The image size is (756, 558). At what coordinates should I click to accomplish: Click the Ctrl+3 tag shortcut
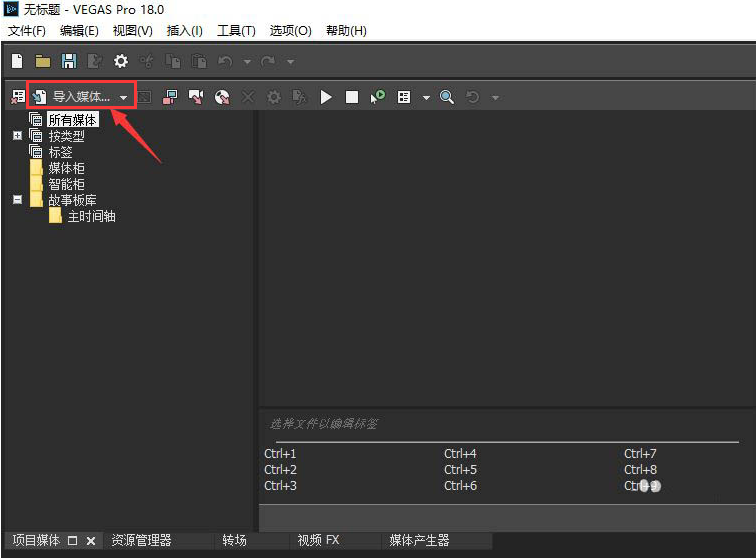(280, 486)
